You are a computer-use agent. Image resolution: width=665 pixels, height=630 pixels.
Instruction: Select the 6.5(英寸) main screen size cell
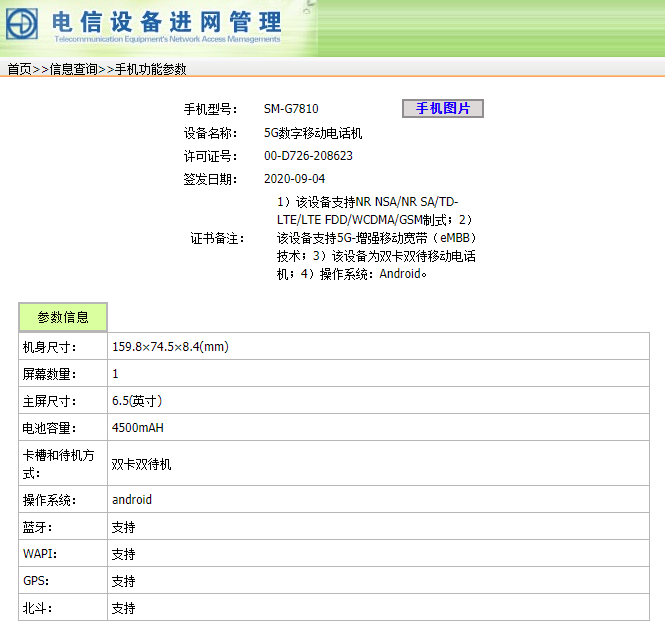(x=137, y=401)
